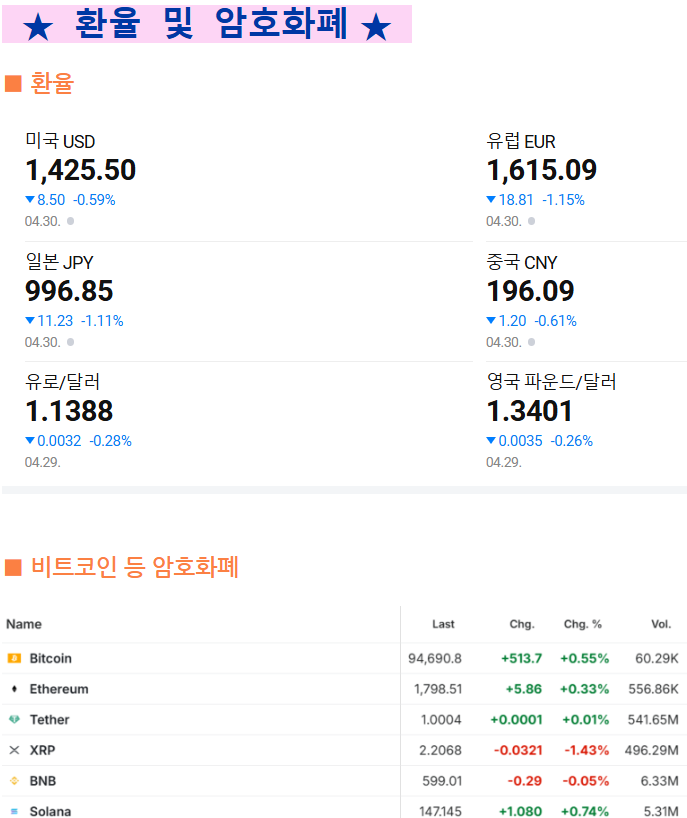Select the 1.1388 euro-dollar value
This screenshot has width=687, height=818.
tap(69, 411)
